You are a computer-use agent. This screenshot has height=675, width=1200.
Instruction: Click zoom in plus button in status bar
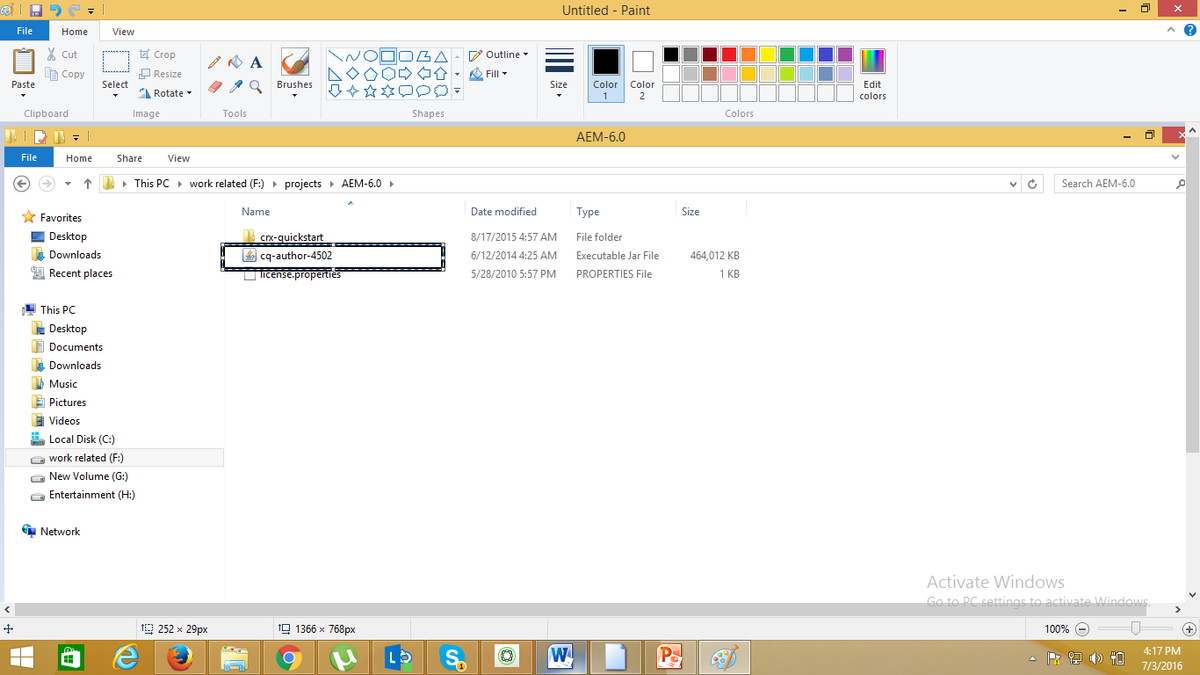click(1188, 629)
